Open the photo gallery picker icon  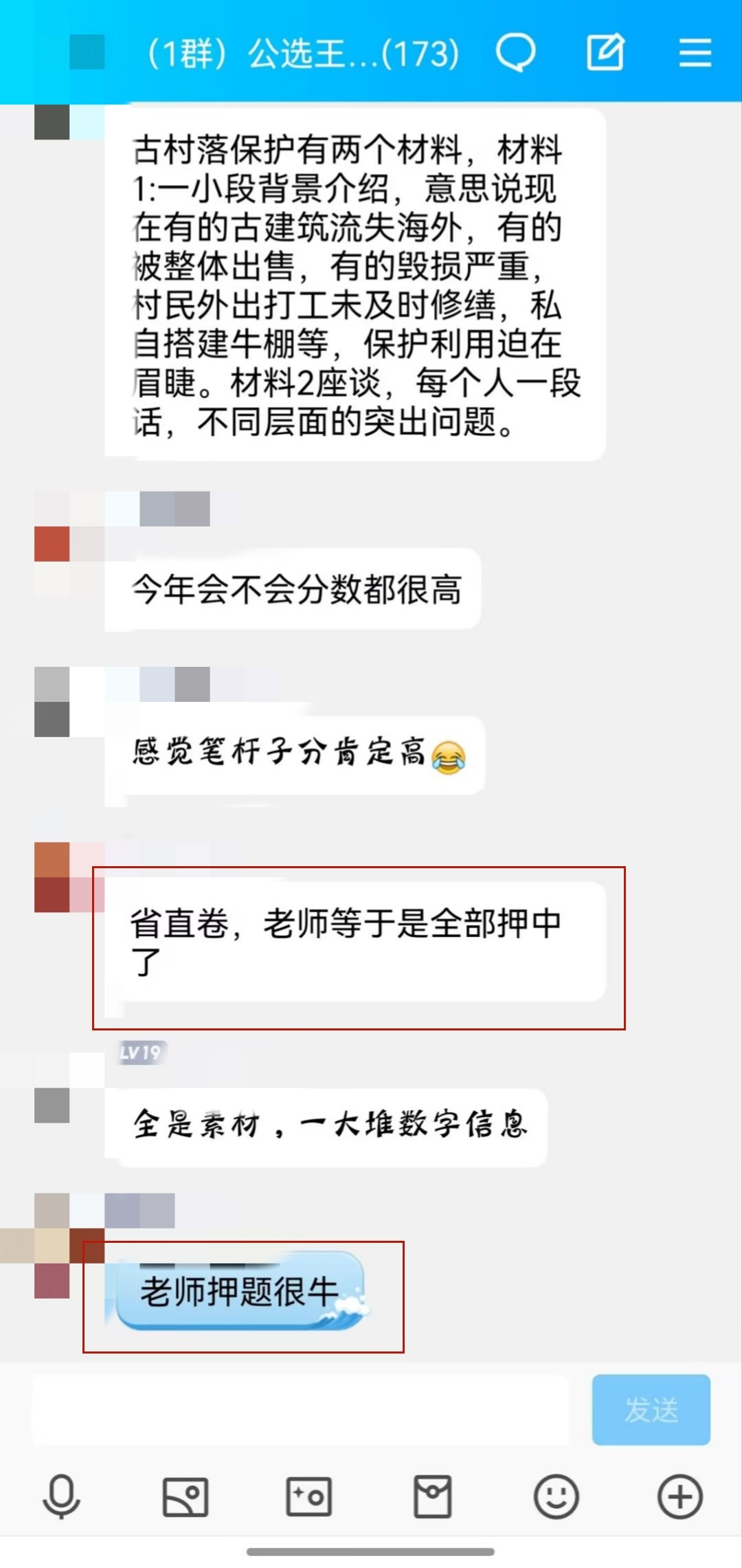click(x=185, y=1497)
